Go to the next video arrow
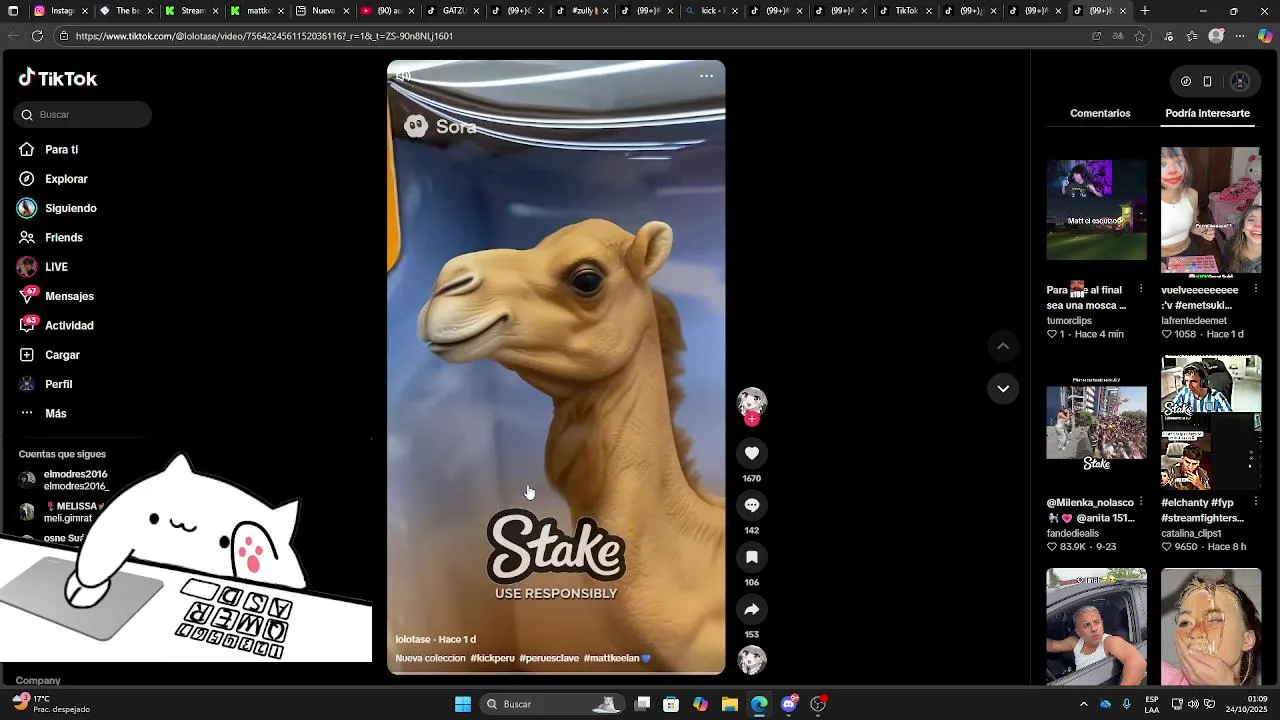 click(1003, 389)
